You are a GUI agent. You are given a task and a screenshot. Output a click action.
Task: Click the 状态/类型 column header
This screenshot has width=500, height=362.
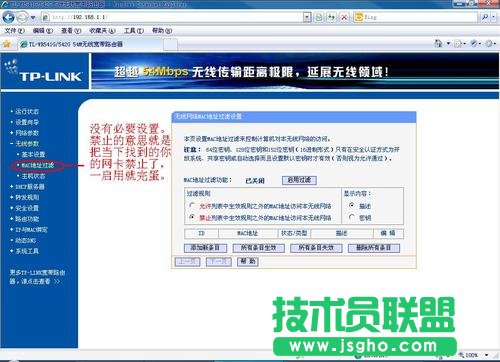click(294, 233)
